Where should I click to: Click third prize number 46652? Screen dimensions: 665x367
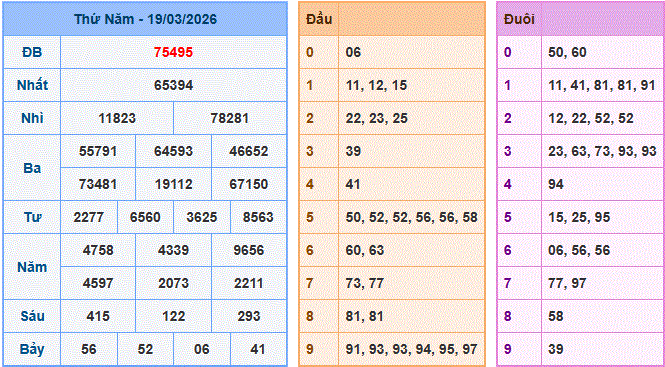pos(249,151)
